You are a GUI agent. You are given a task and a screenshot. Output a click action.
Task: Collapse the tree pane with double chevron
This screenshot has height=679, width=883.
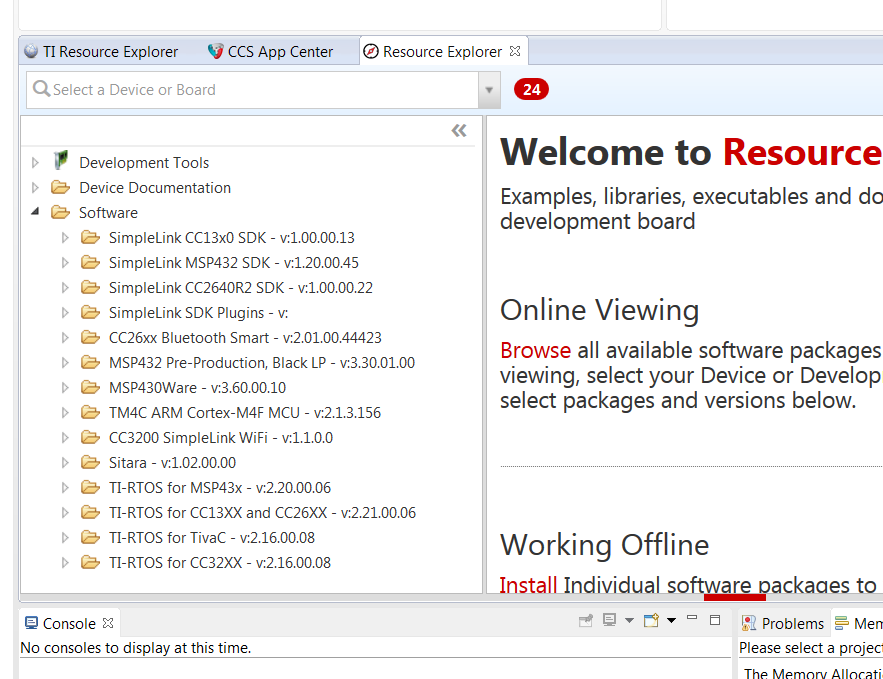point(459,131)
